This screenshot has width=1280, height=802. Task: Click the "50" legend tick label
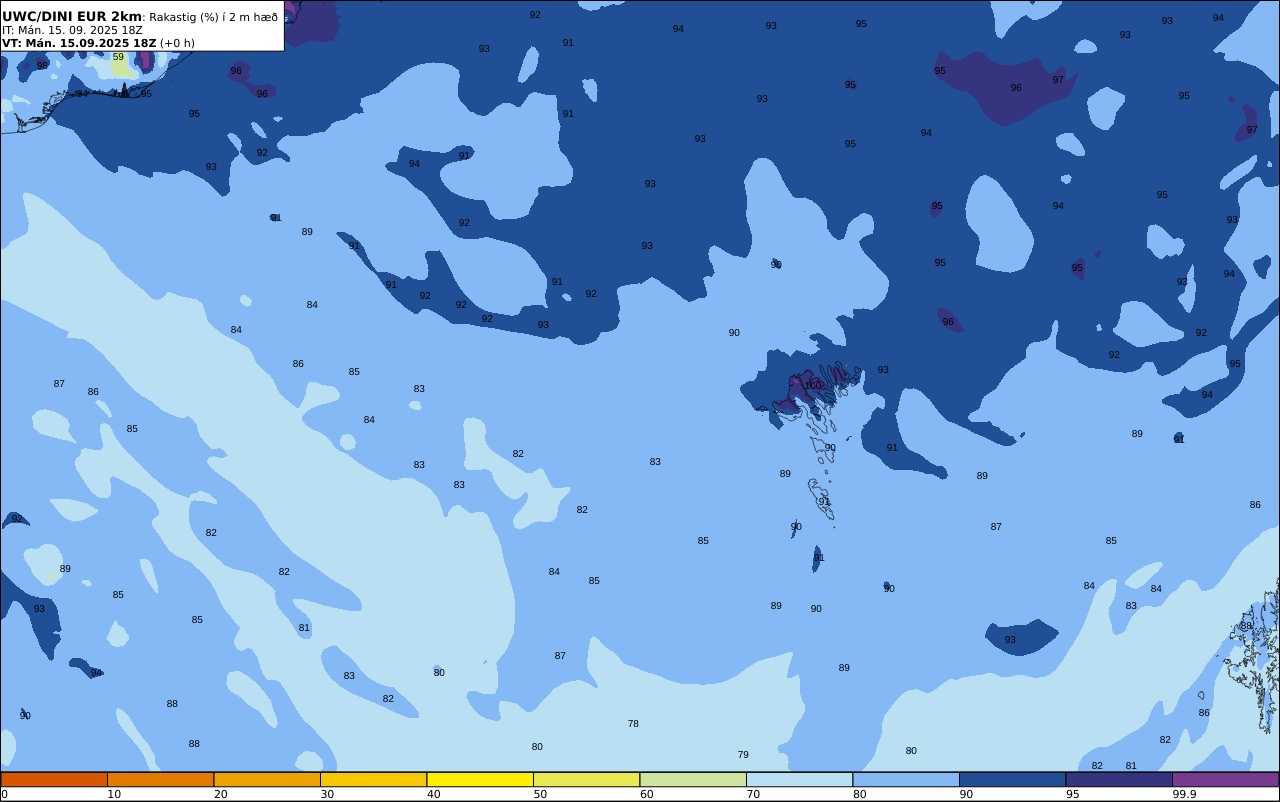pos(540,794)
